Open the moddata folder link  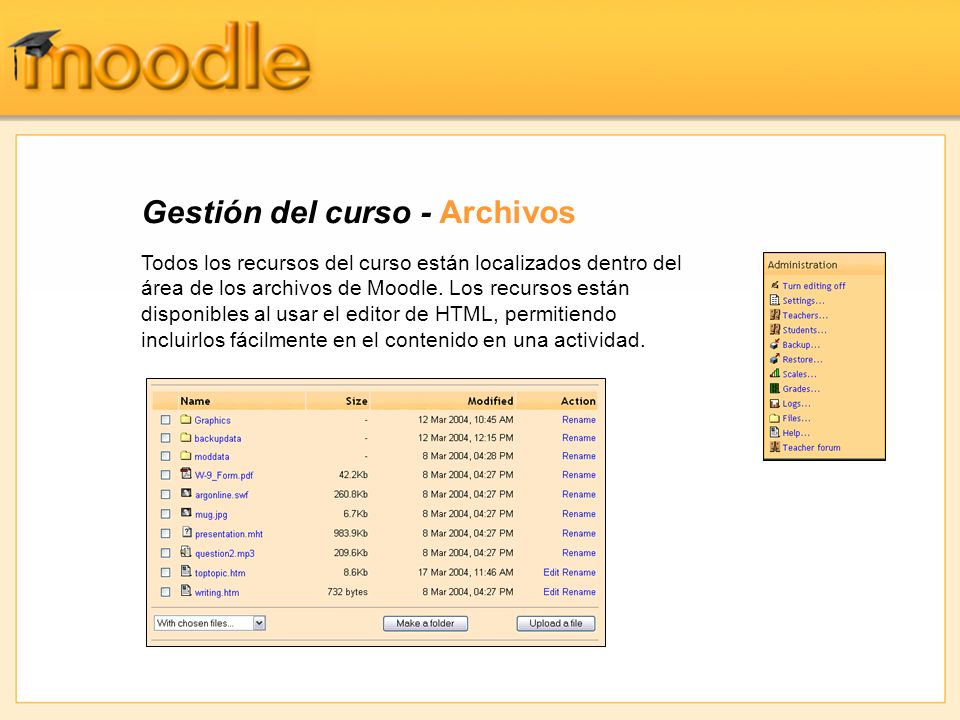coord(212,457)
